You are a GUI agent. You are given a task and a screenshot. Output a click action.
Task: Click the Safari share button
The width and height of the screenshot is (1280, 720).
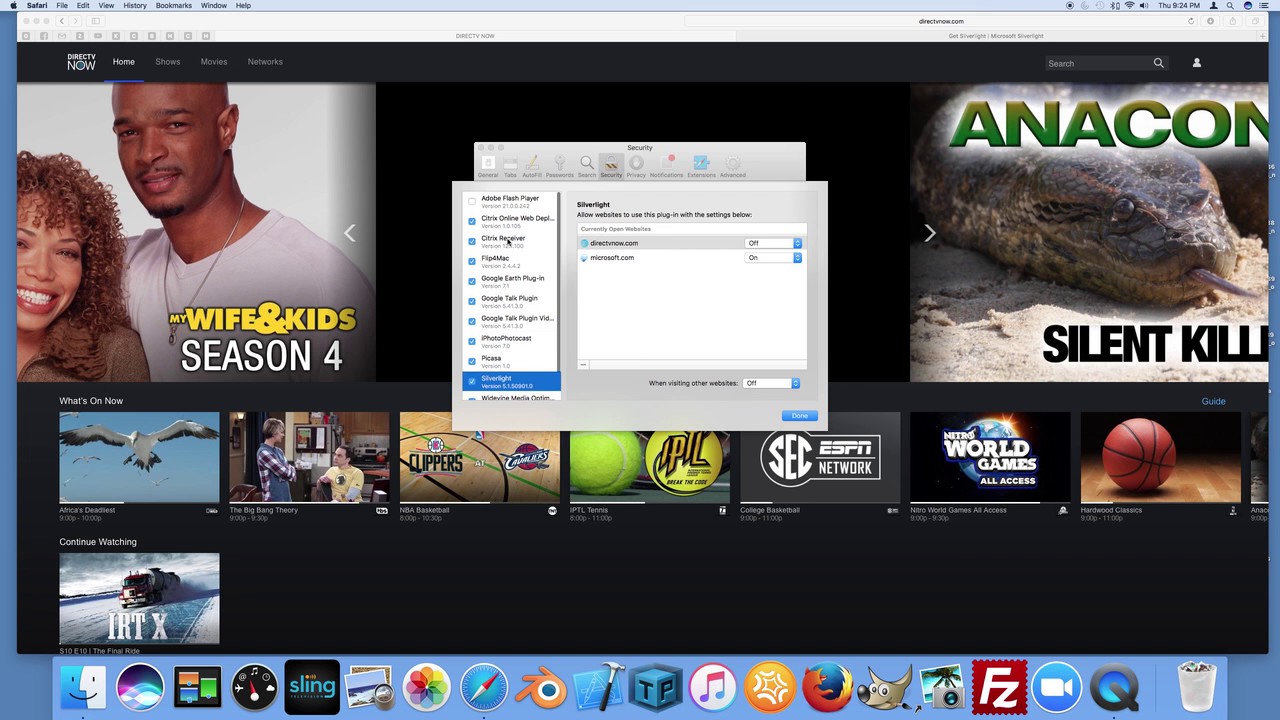pyautogui.click(x=1232, y=21)
